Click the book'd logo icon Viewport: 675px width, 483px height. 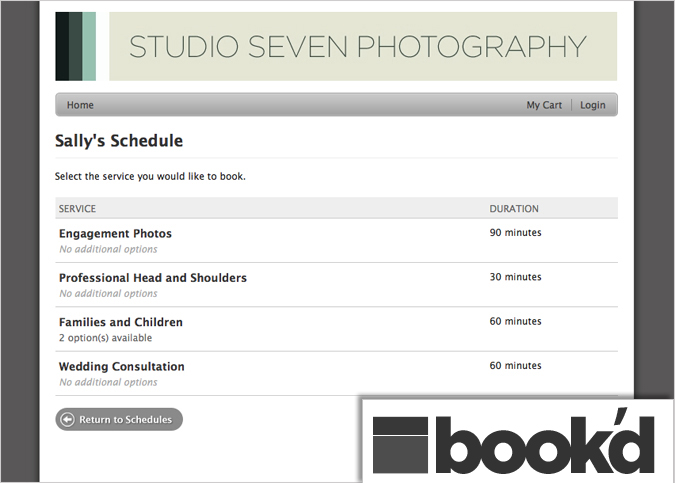point(405,444)
